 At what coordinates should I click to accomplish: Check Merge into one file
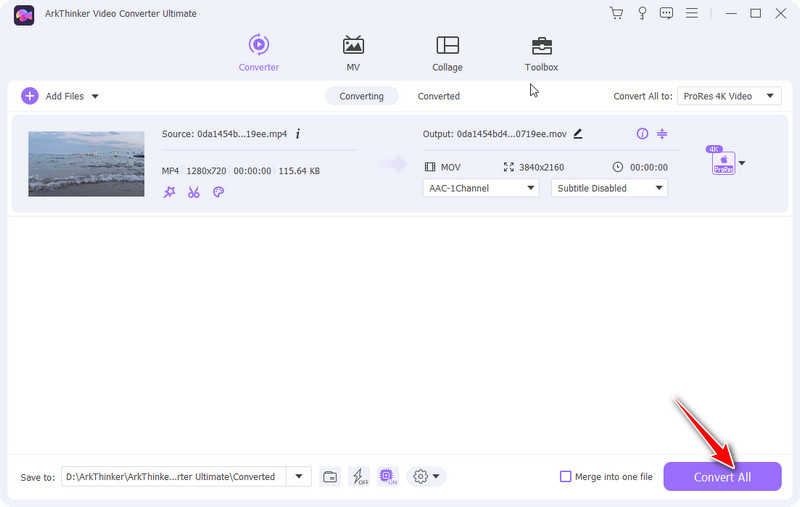(565, 476)
